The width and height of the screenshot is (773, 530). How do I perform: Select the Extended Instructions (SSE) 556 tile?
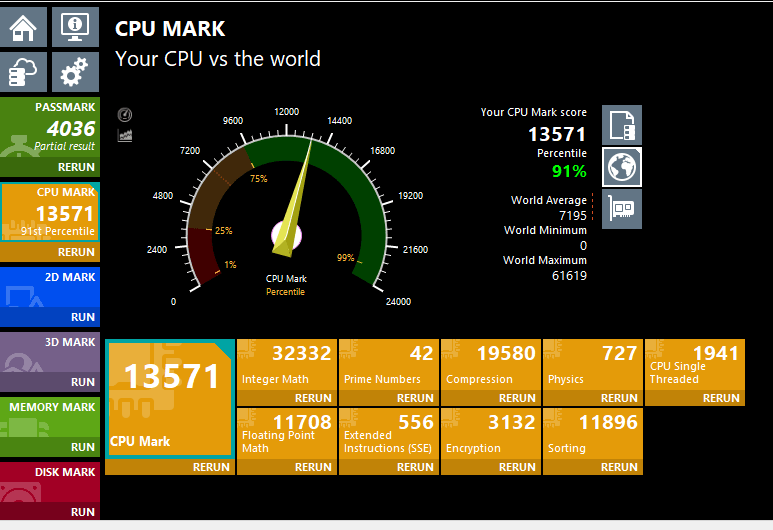pos(389,434)
